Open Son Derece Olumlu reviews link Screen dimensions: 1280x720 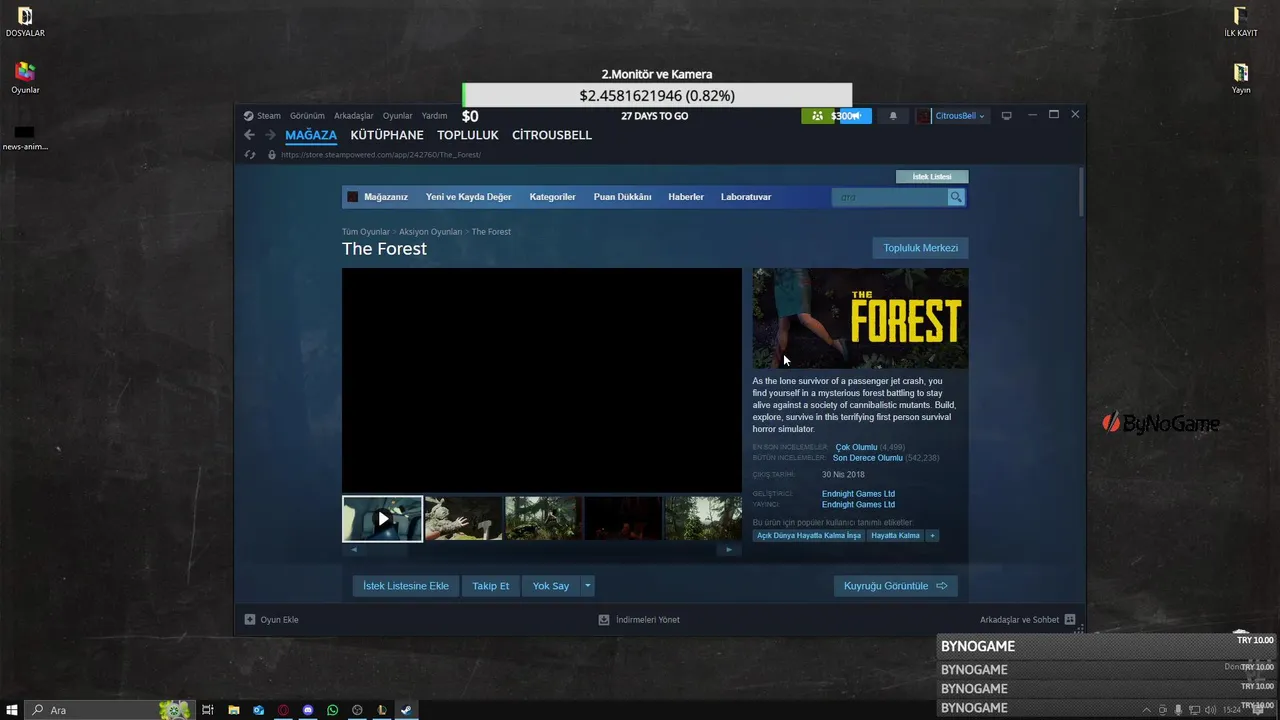868,458
